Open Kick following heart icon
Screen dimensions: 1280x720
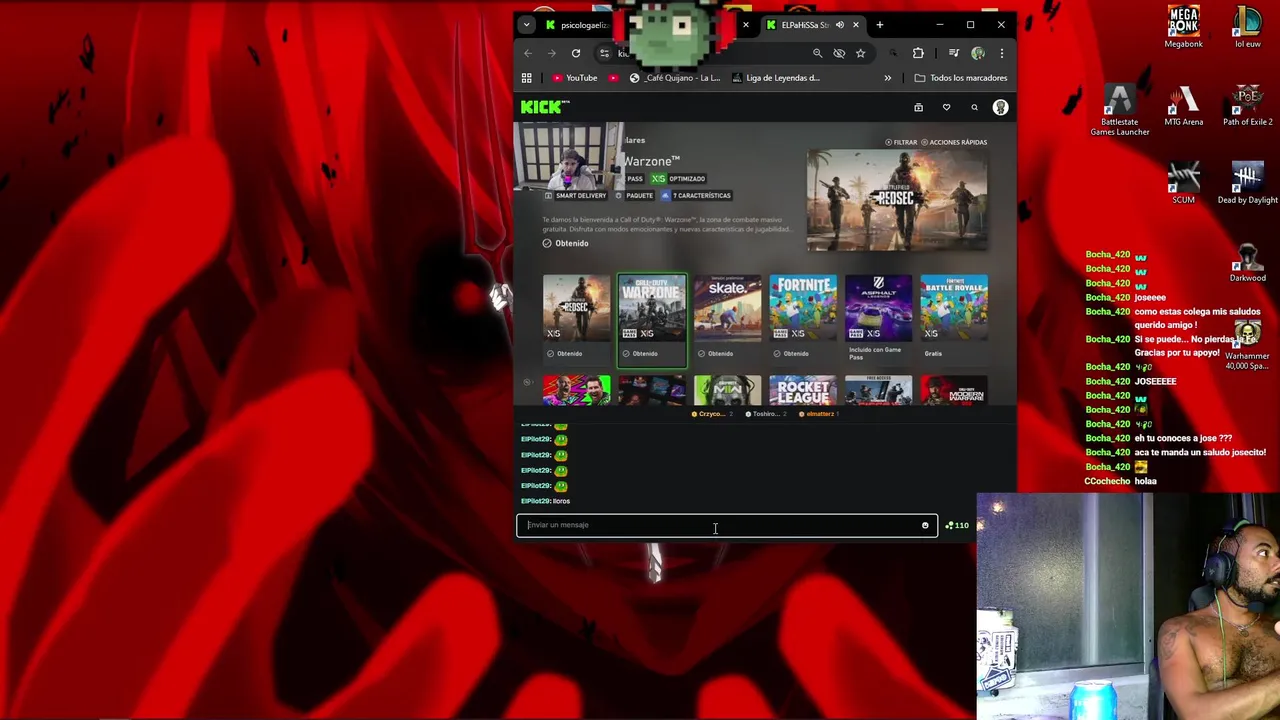pos(946,107)
